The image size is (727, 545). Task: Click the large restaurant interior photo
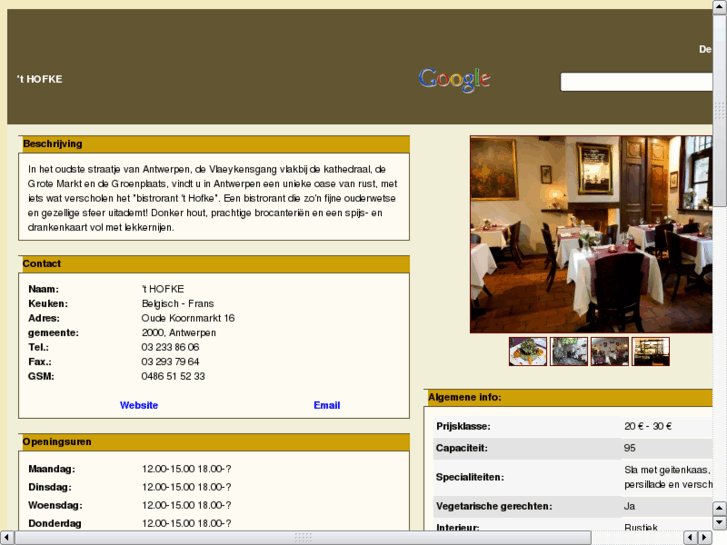click(x=591, y=234)
